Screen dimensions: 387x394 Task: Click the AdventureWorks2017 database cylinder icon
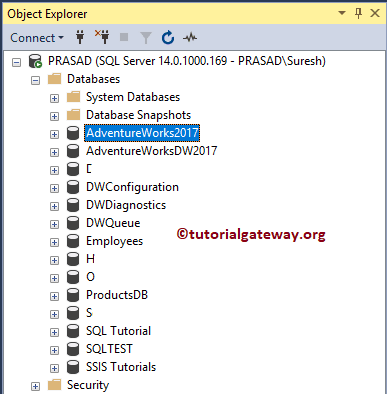[73, 133]
